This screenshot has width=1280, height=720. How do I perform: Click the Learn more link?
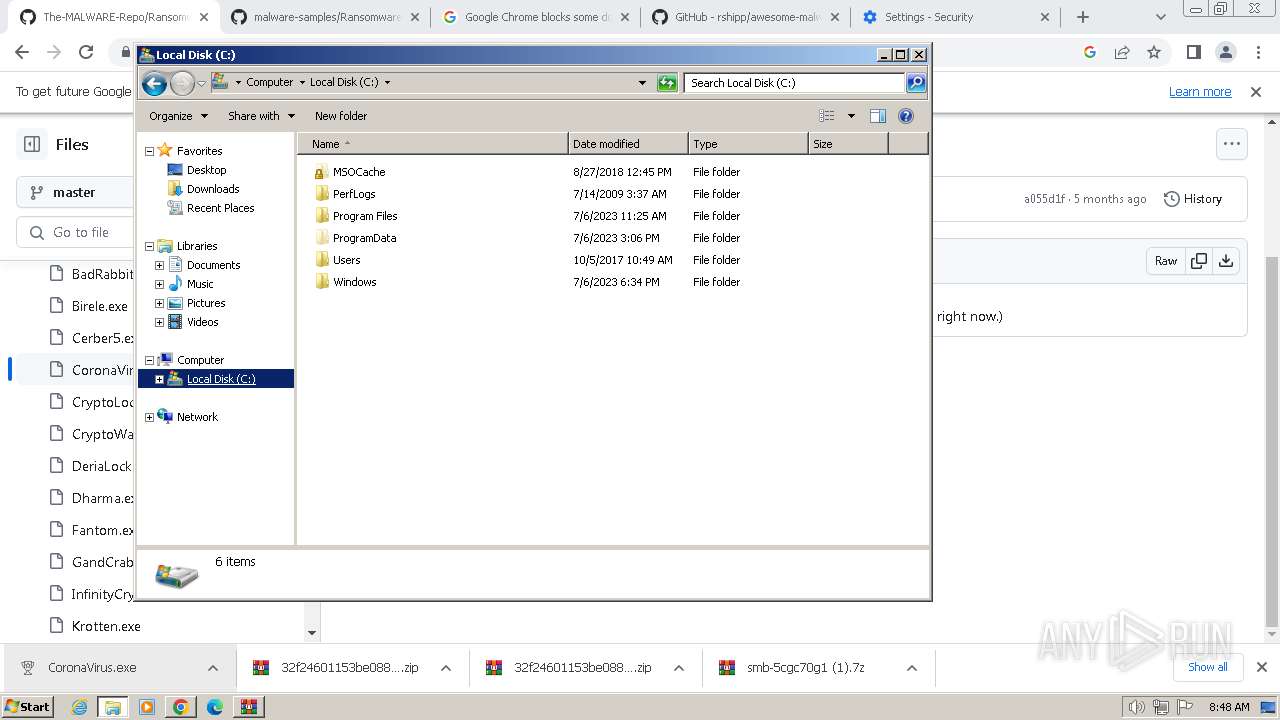(1200, 92)
